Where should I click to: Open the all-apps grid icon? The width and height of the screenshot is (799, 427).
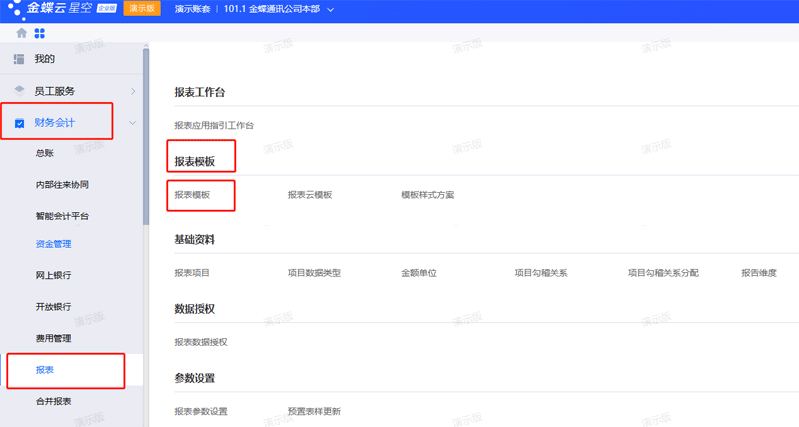coord(39,34)
